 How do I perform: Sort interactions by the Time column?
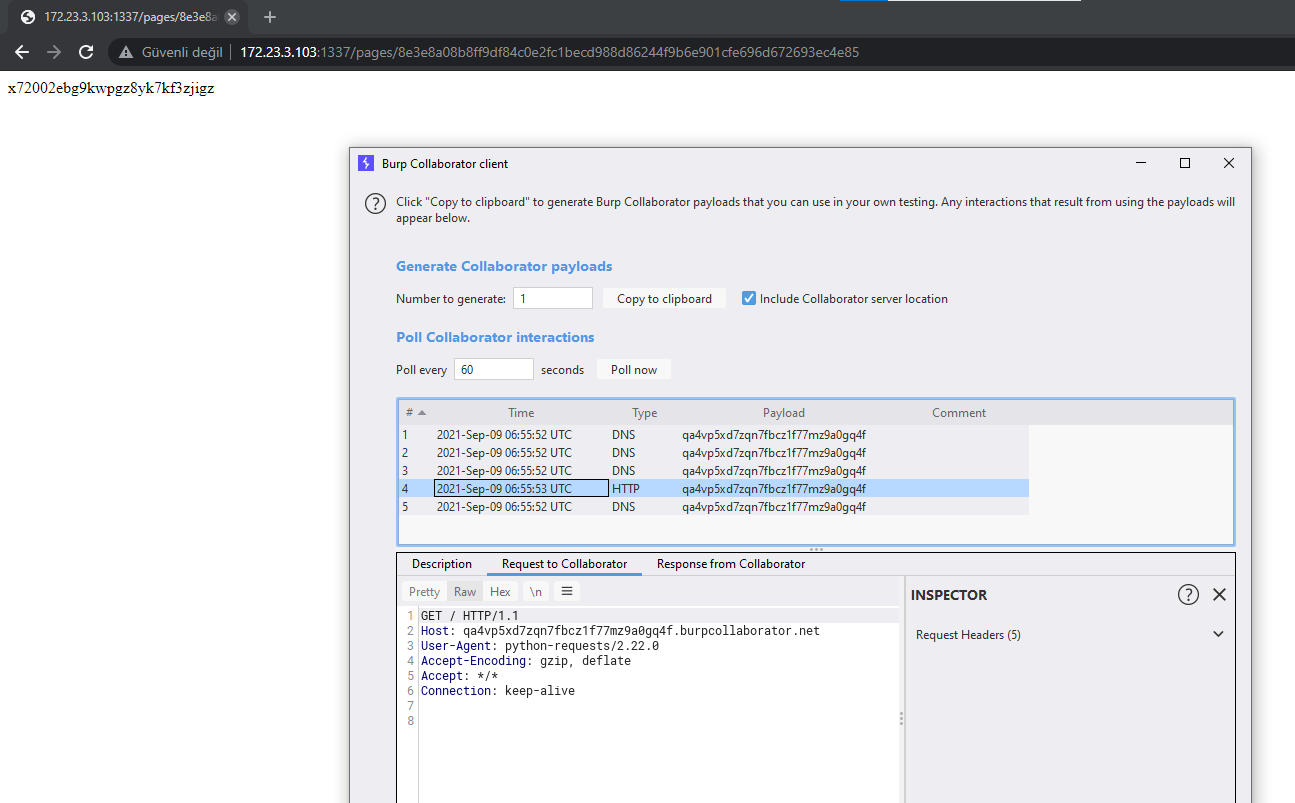point(521,412)
